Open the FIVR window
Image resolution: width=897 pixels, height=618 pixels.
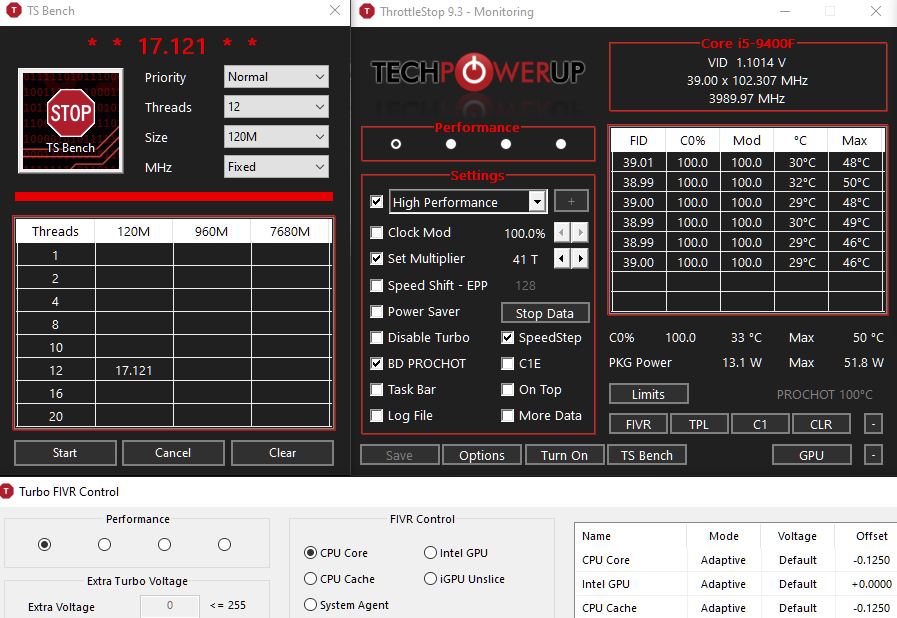(x=638, y=424)
